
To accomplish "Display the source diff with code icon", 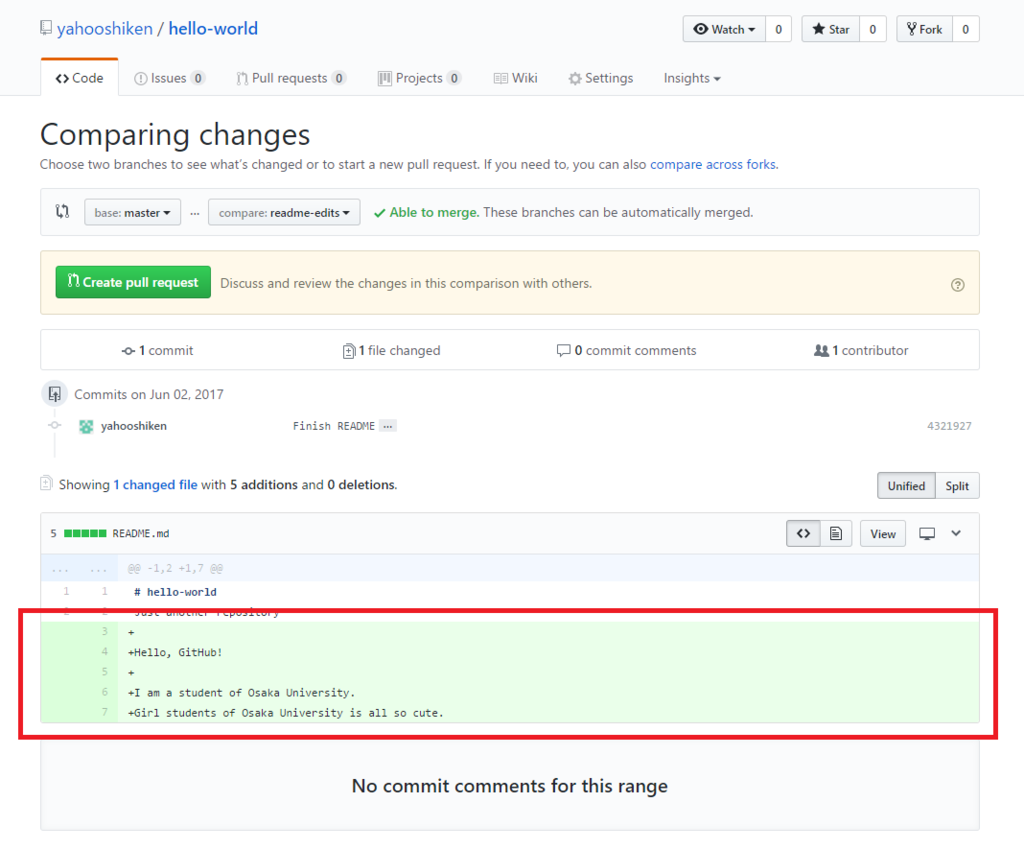I will point(803,534).
